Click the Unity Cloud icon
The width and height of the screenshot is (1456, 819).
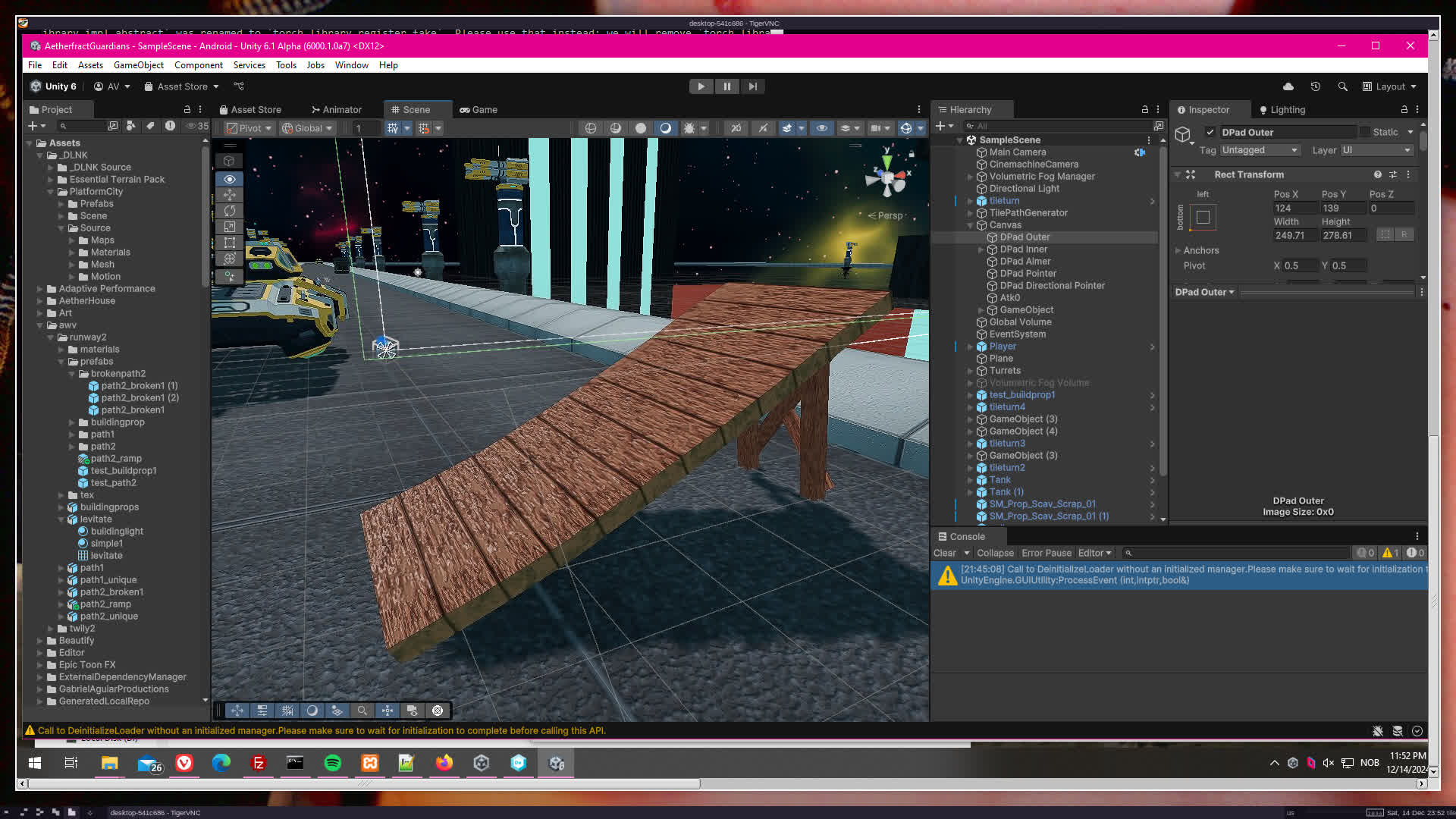(1288, 86)
